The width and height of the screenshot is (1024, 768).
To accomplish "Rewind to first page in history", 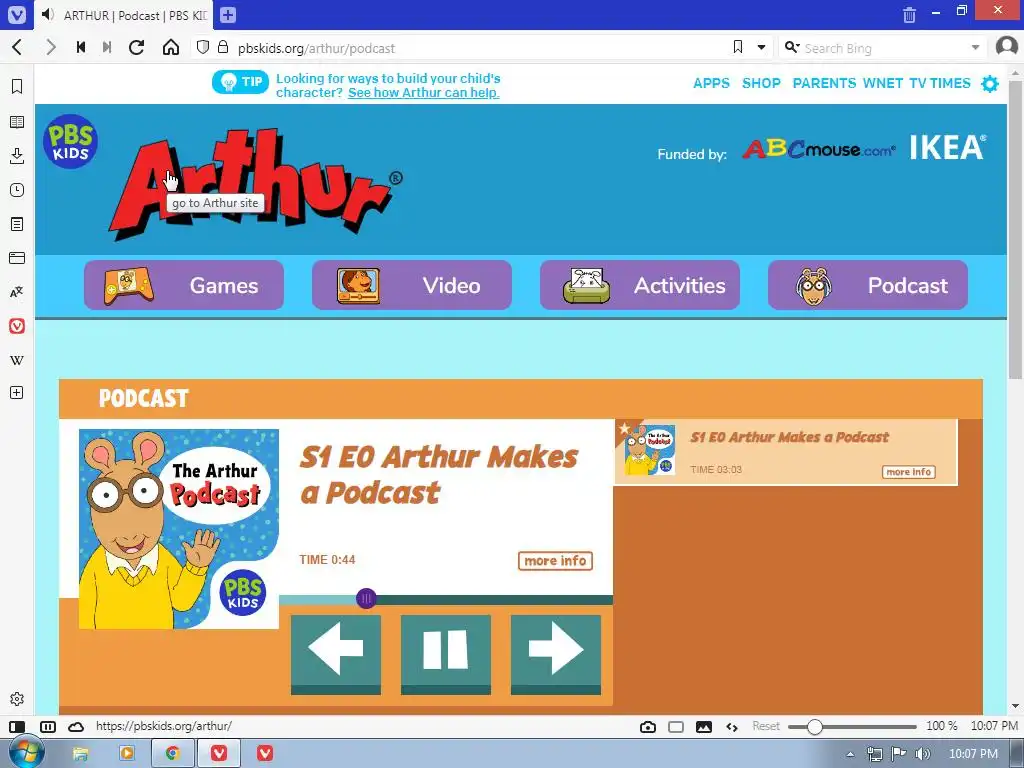I will (x=80, y=47).
